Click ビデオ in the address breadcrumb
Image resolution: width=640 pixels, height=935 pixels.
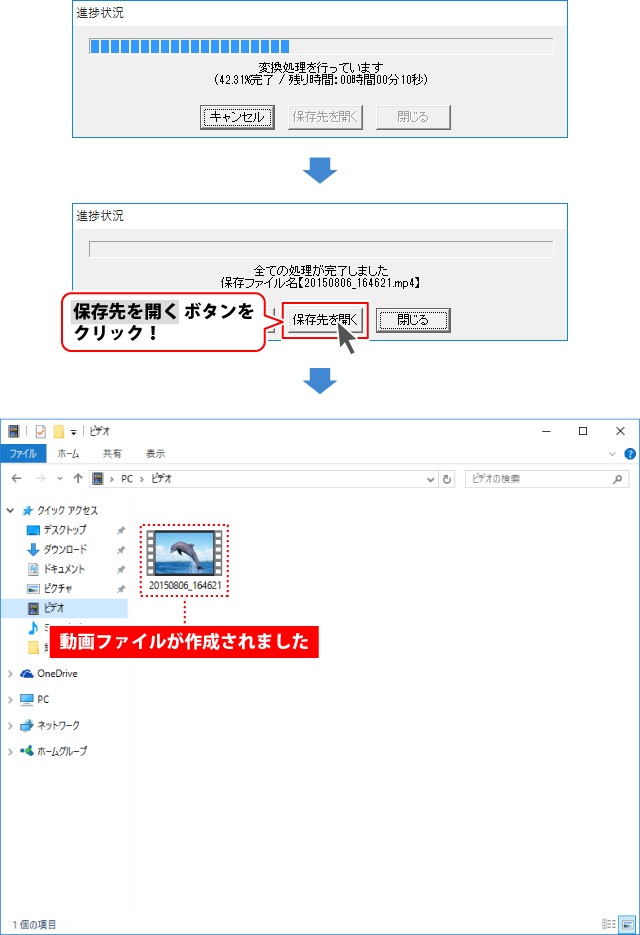(x=161, y=478)
